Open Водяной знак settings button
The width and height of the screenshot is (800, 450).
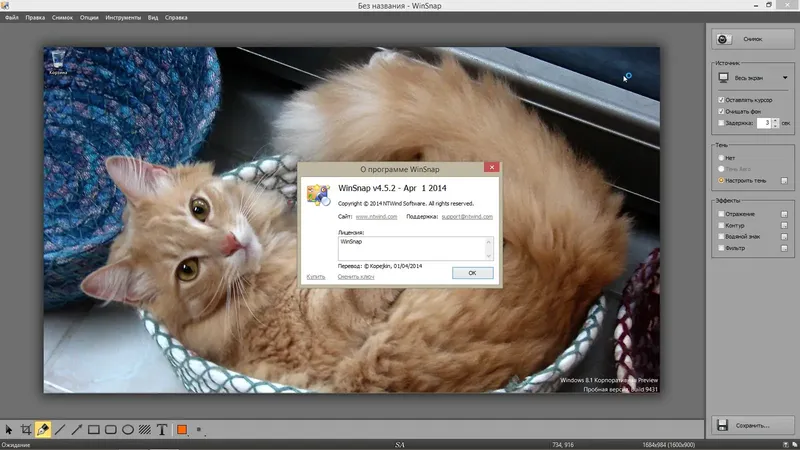pos(784,237)
